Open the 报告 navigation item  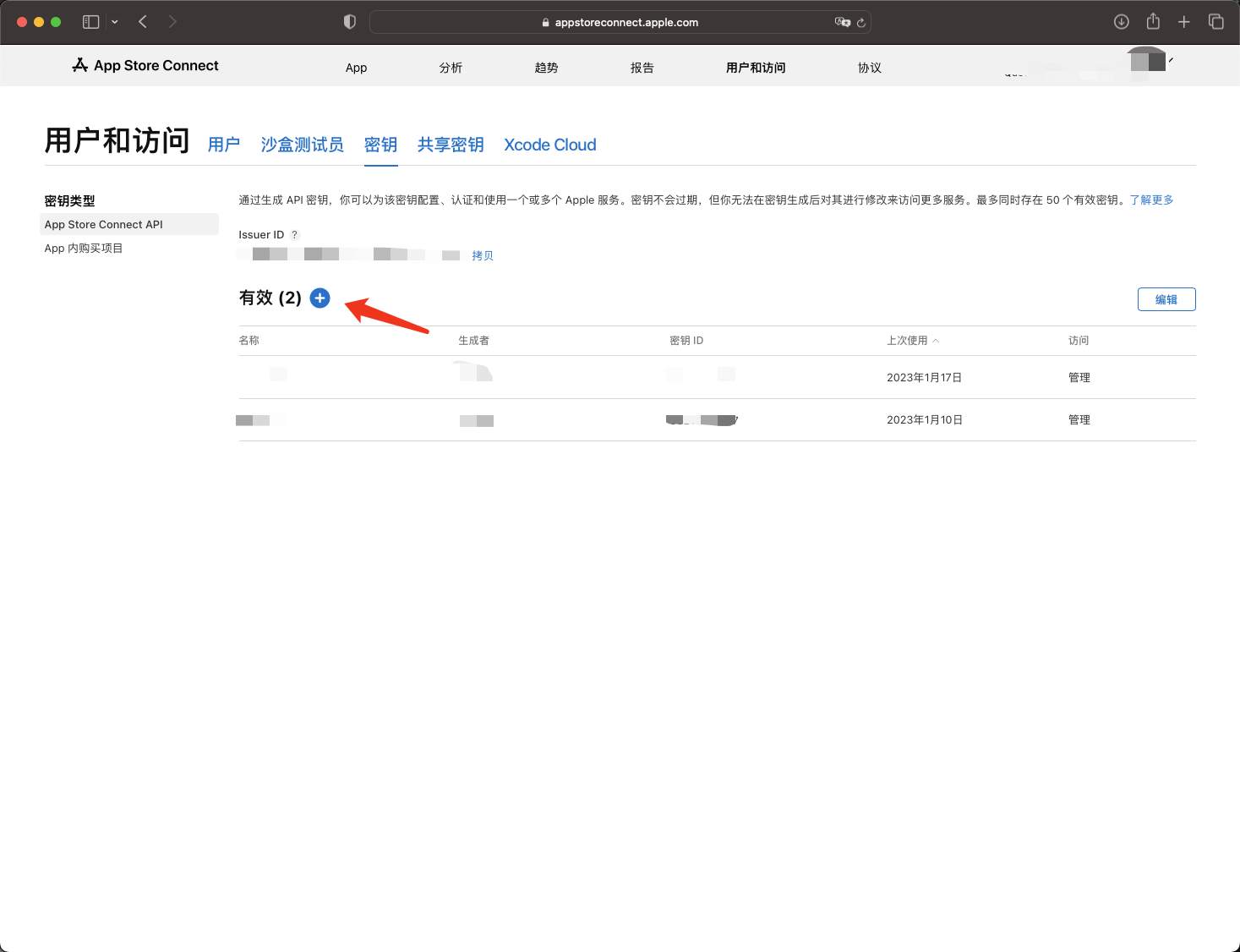642,68
